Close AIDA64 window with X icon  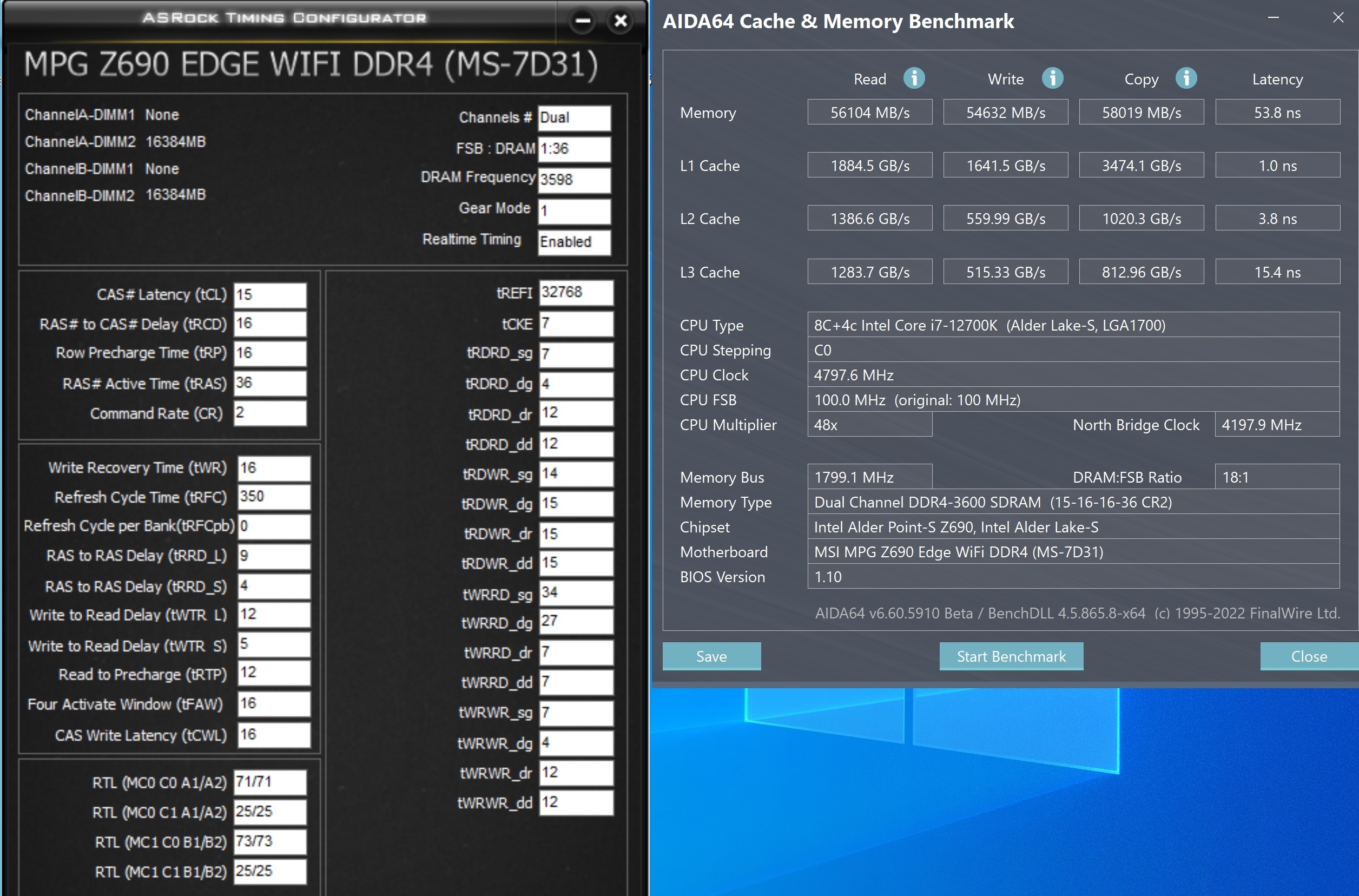click(x=1338, y=18)
